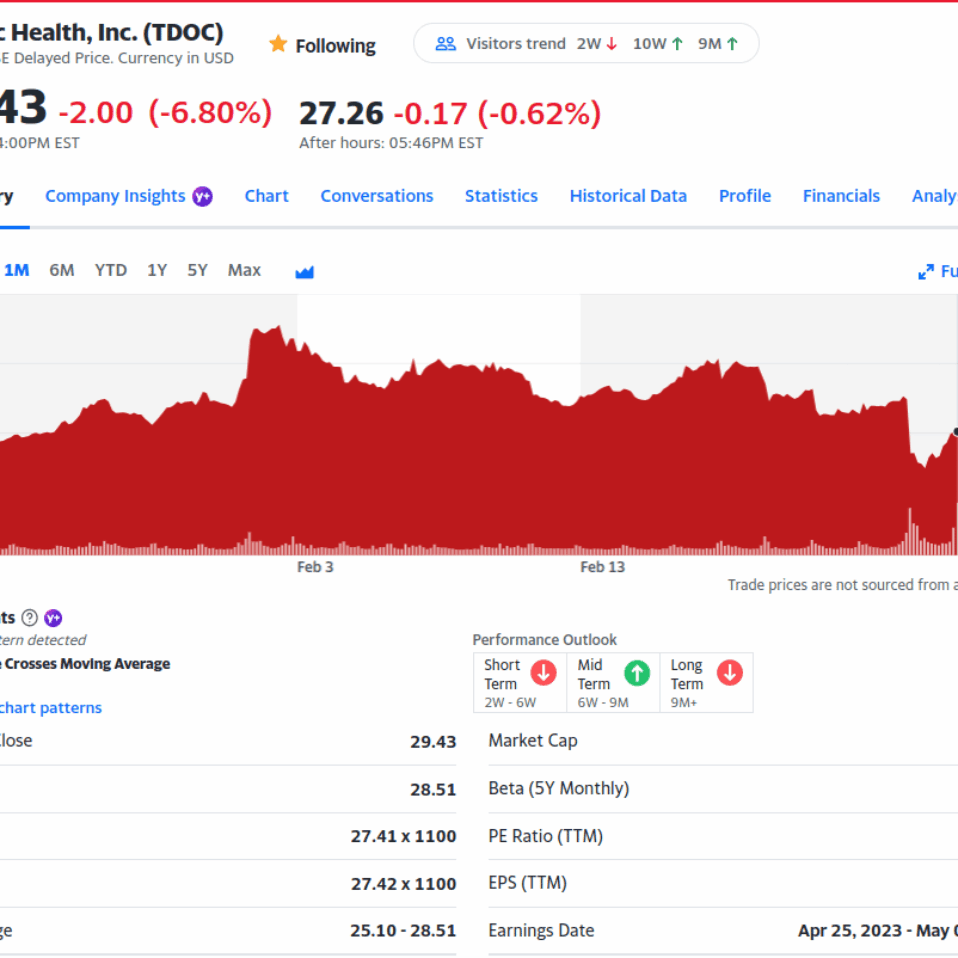Image resolution: width=958 pixels, height=958 pixels.
Task: Open the Statistics tab
Action: click(501, 196)
